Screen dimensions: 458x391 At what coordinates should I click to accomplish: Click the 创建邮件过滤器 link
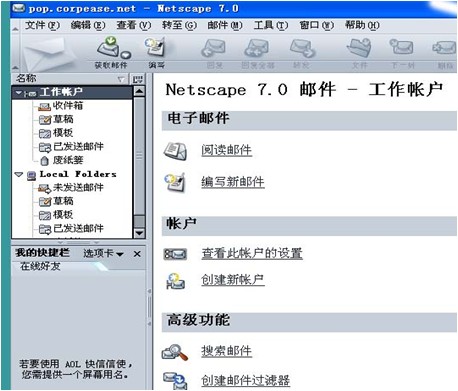(245, 380)
